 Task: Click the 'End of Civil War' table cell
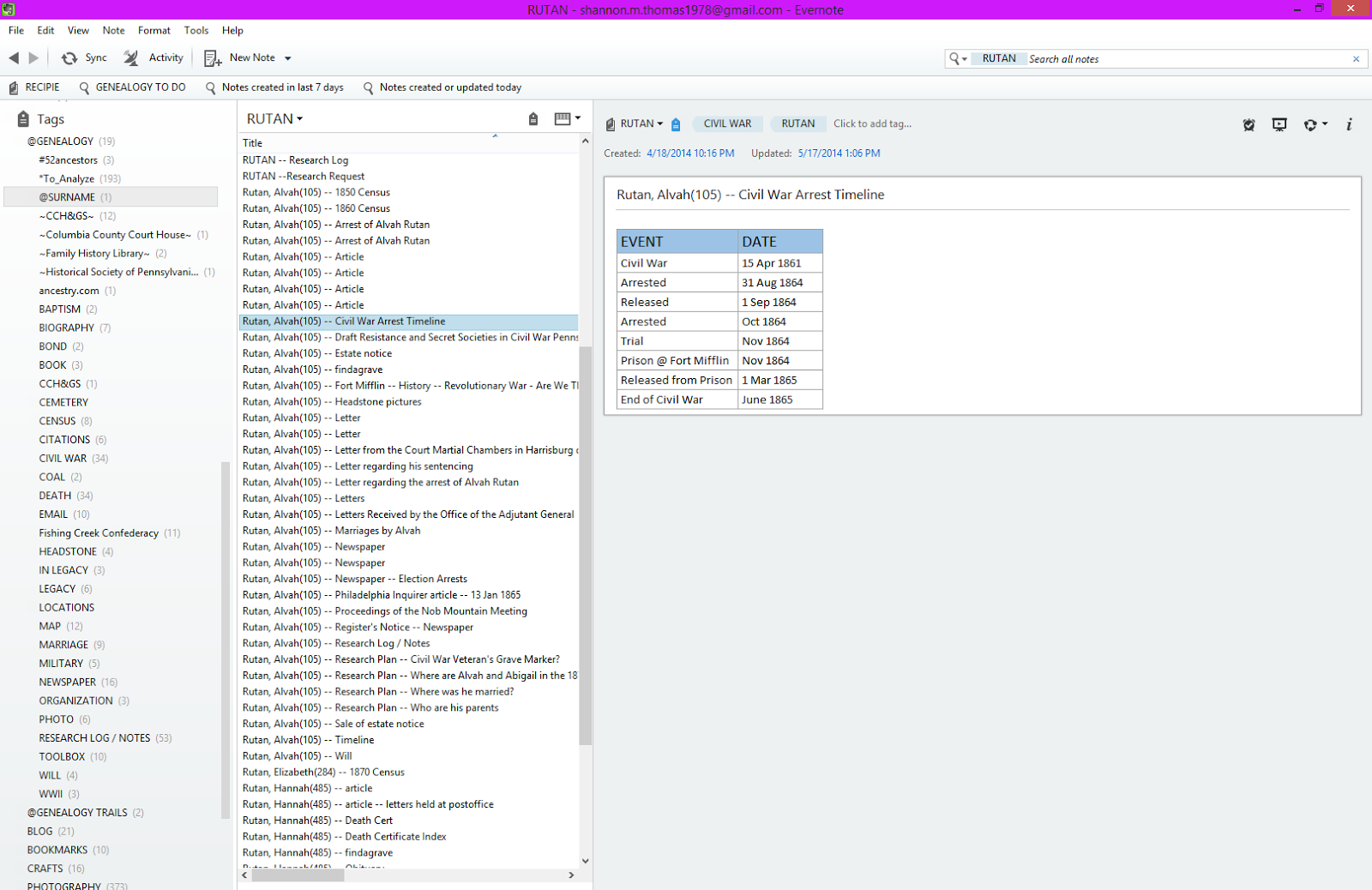point(677,400)
